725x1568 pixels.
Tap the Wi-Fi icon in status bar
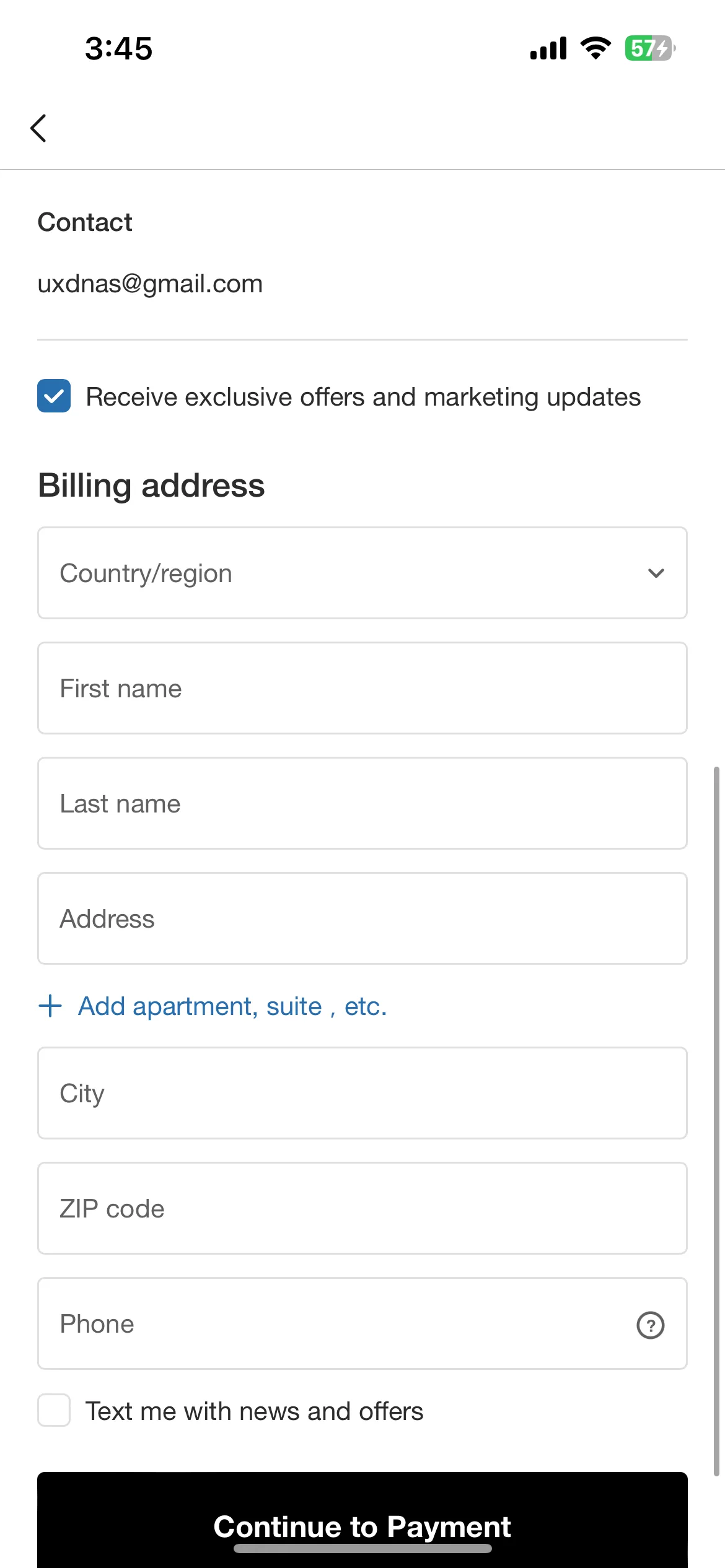pyautogui.click(x=595, y=48)
